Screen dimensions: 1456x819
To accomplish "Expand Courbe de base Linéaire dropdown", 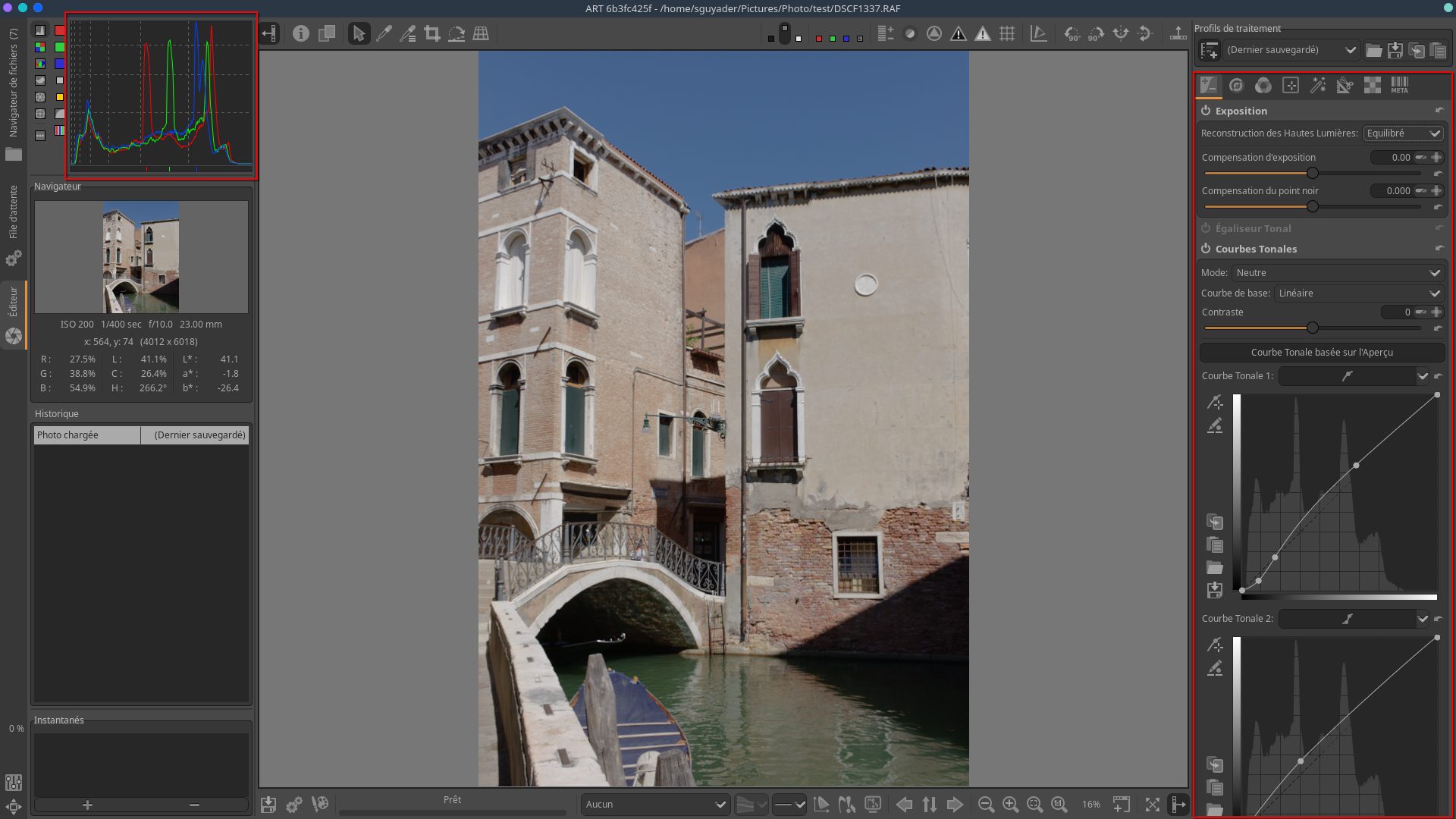I will [x=1359, y=293].
